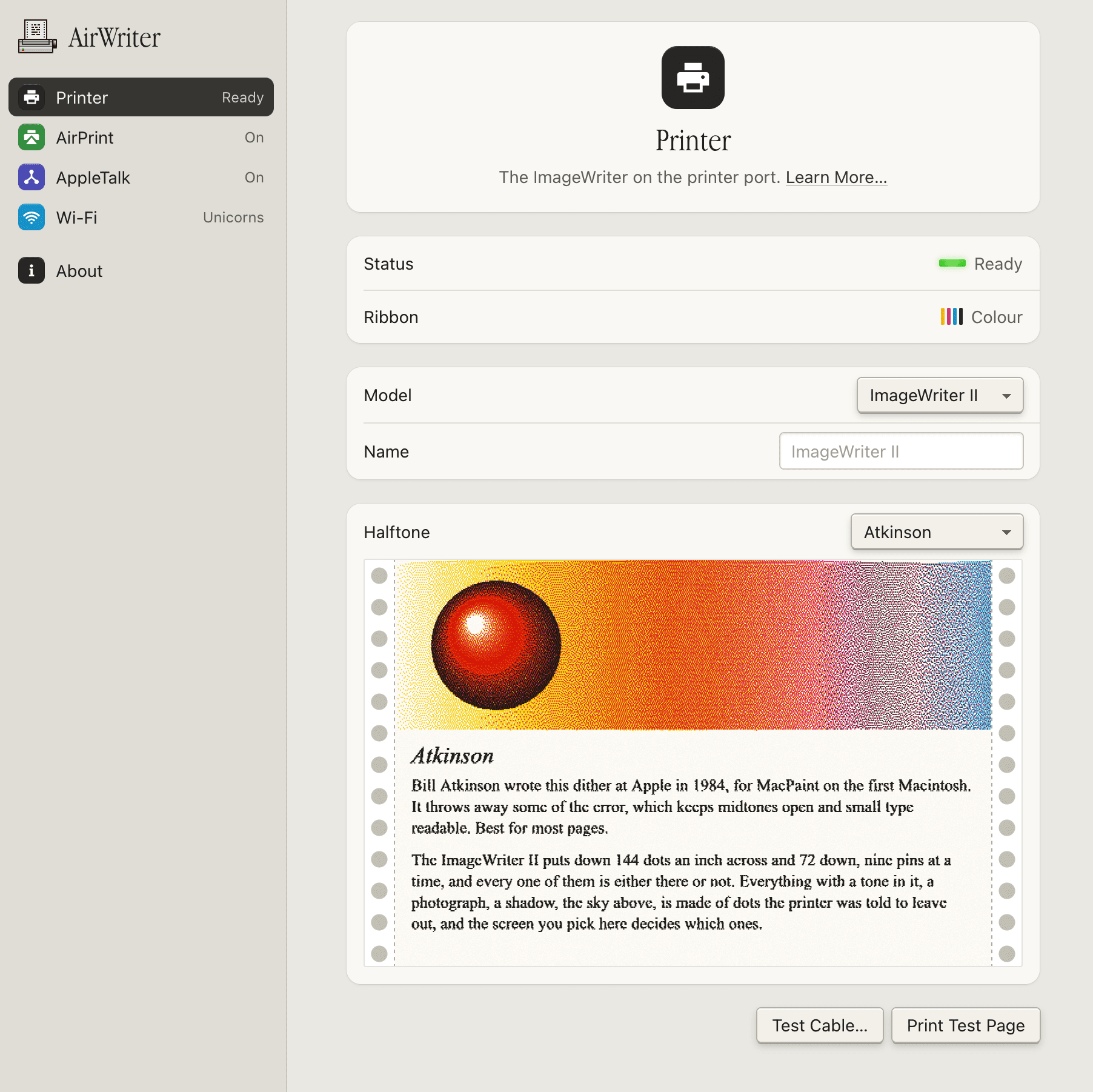Open the Printer section in sidebar
The width and height of the screenshot is (1093, 1092).
[x=141, y=97]
